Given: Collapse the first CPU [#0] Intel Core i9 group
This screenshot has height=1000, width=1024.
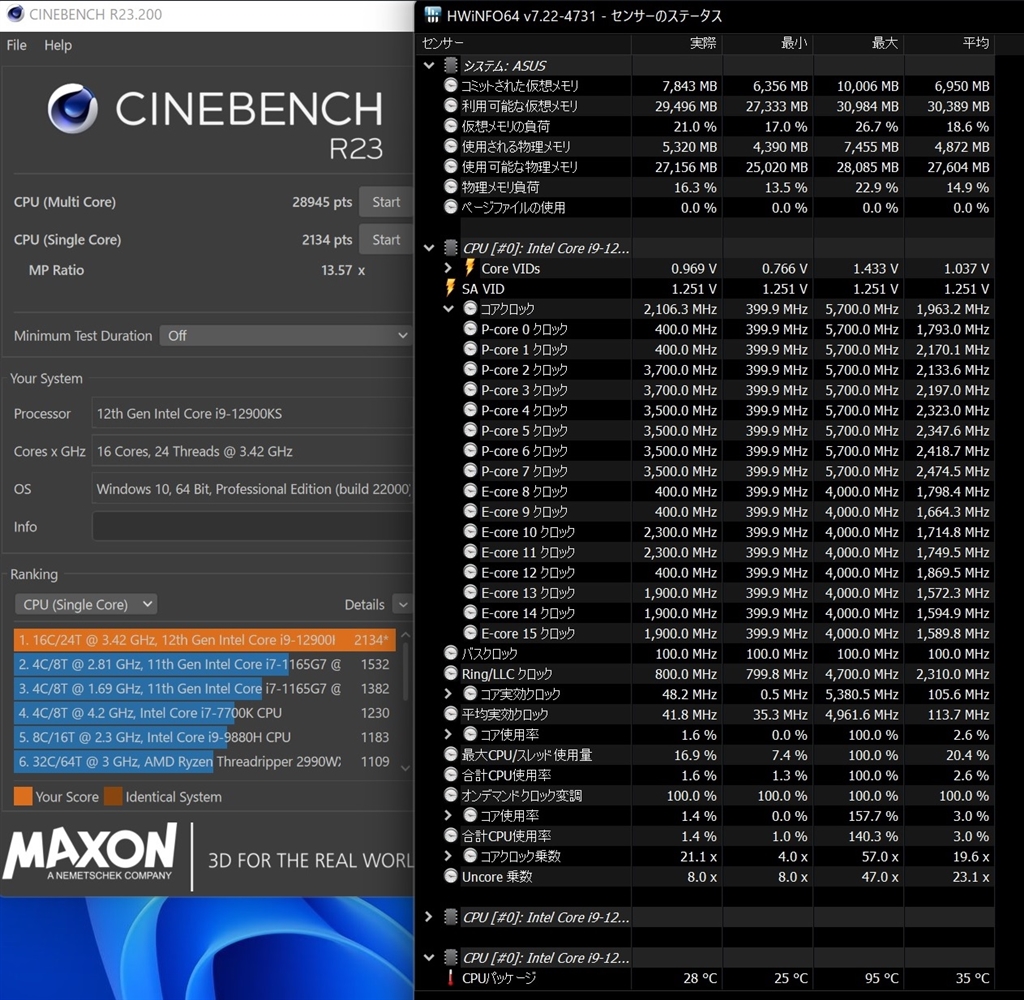Looking at the screenshot, I should 429,248.
